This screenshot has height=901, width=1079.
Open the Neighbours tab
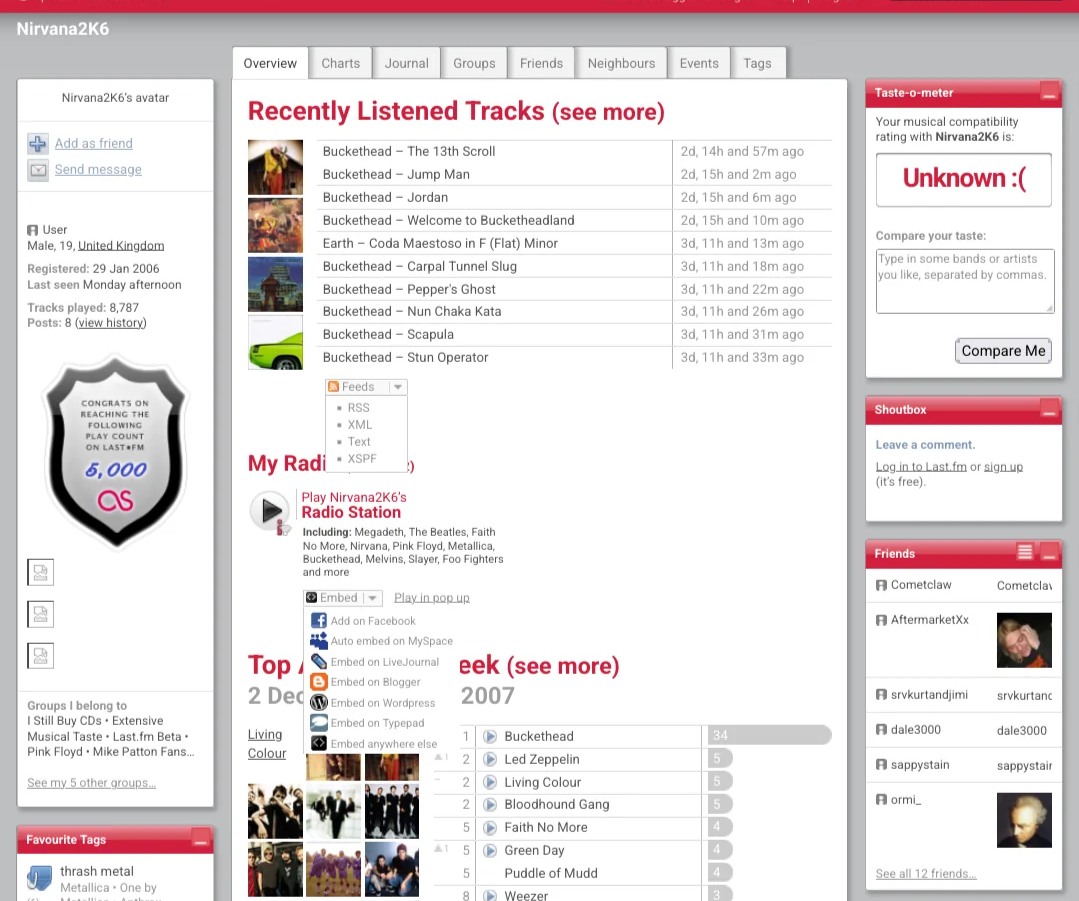tap(621, 63)
